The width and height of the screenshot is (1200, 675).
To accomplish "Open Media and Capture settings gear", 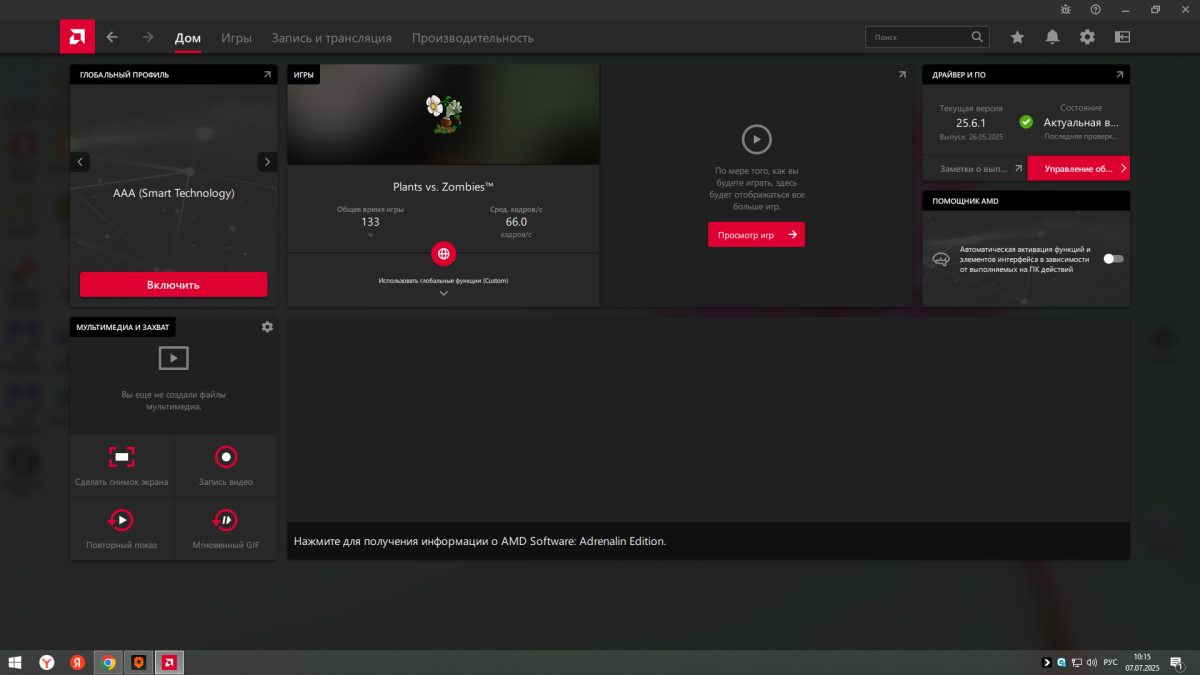I will tap(267, 327).
